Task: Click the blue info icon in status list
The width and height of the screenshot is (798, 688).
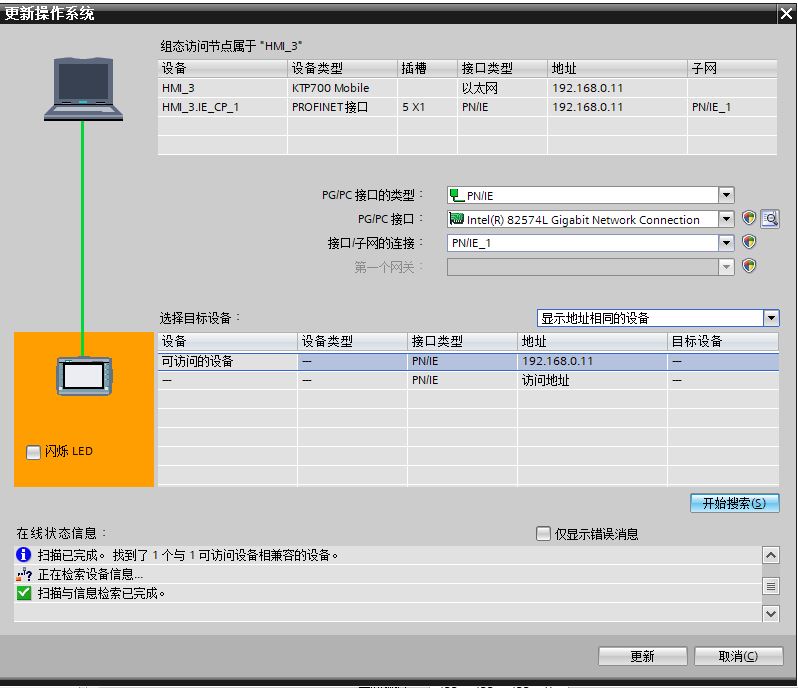Action: [x=23, y=554]
